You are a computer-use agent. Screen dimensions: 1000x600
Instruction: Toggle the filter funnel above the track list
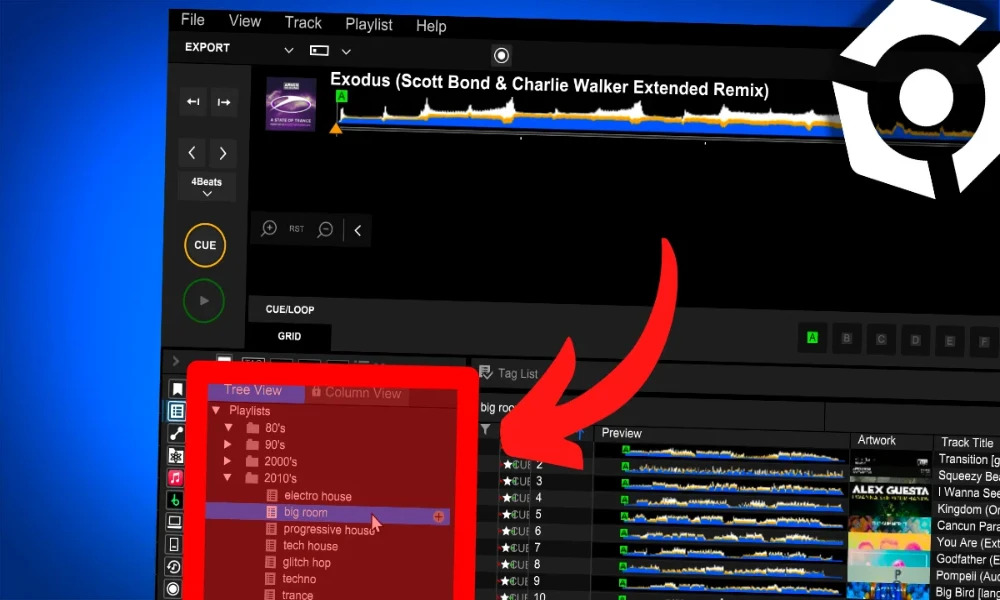click(486, 428)
